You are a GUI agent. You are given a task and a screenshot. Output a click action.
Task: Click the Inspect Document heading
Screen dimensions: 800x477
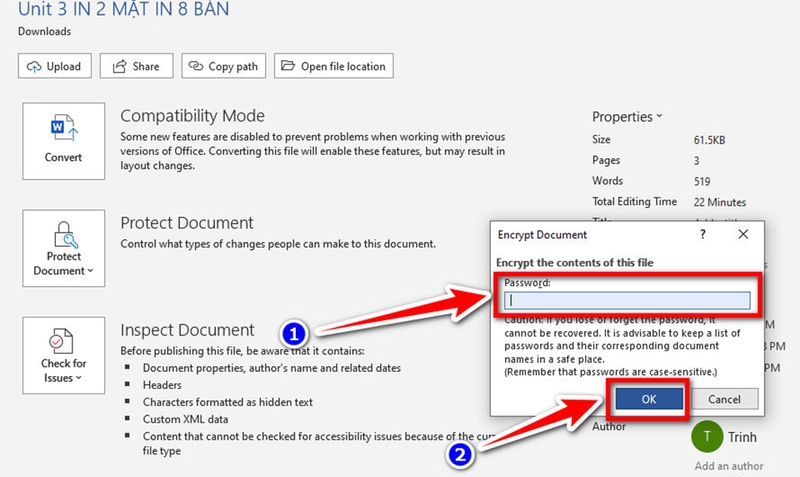pyautogui.click(x=187, y=330)
